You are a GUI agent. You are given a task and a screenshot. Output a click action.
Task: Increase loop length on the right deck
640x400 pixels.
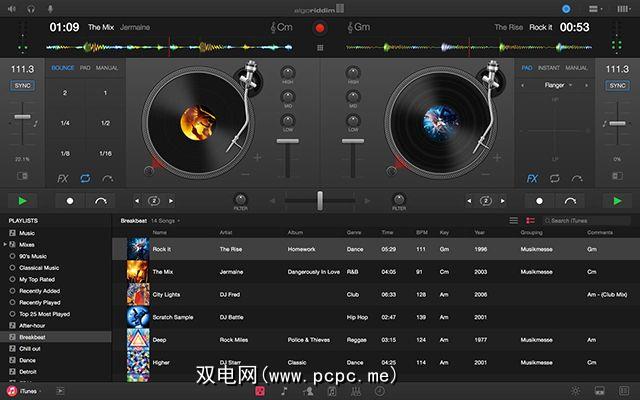click(502, 201)
